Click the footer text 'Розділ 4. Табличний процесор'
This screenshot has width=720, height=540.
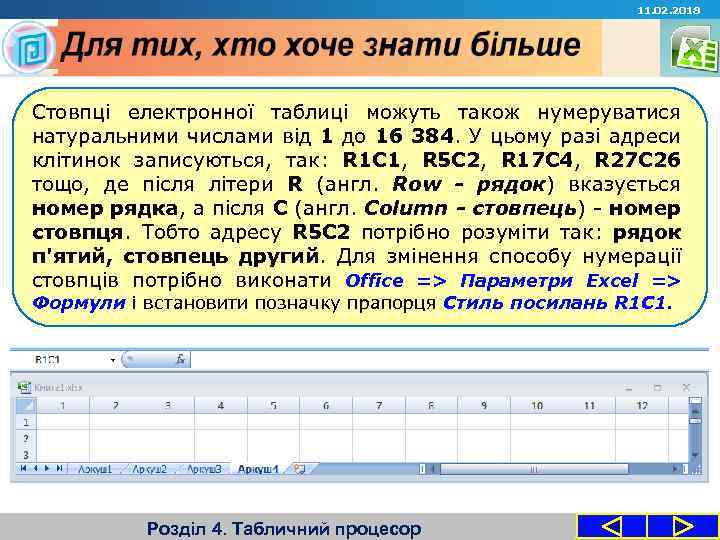tap(284, 529)
